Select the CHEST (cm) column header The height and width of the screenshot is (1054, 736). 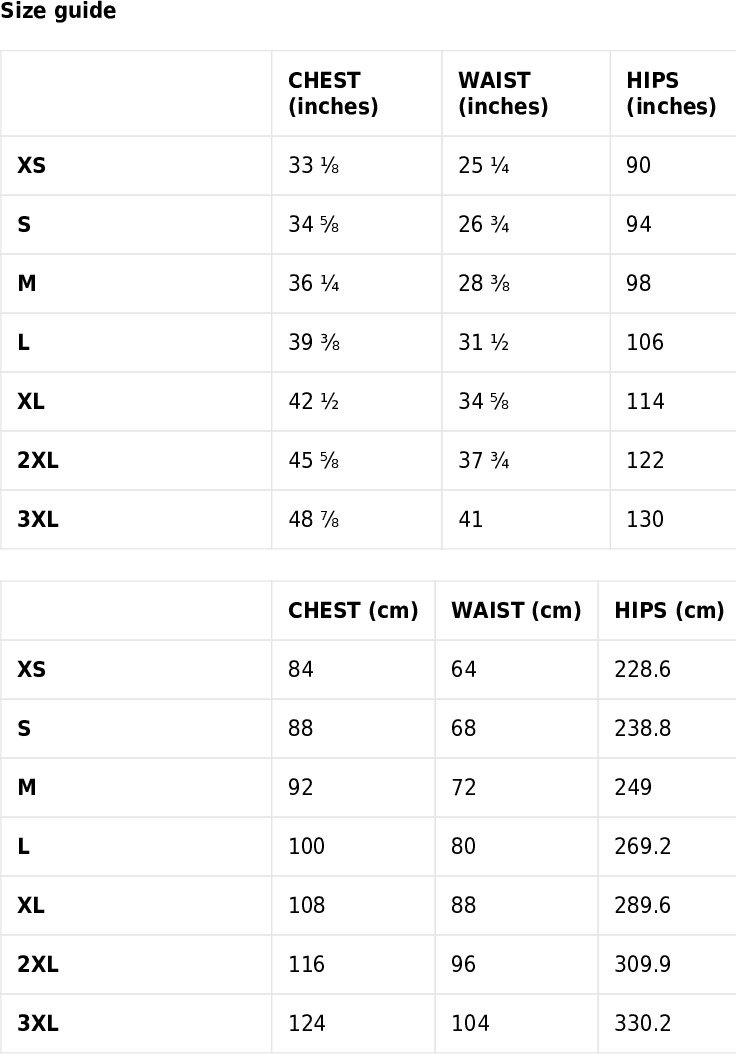(x=354, y=610)
